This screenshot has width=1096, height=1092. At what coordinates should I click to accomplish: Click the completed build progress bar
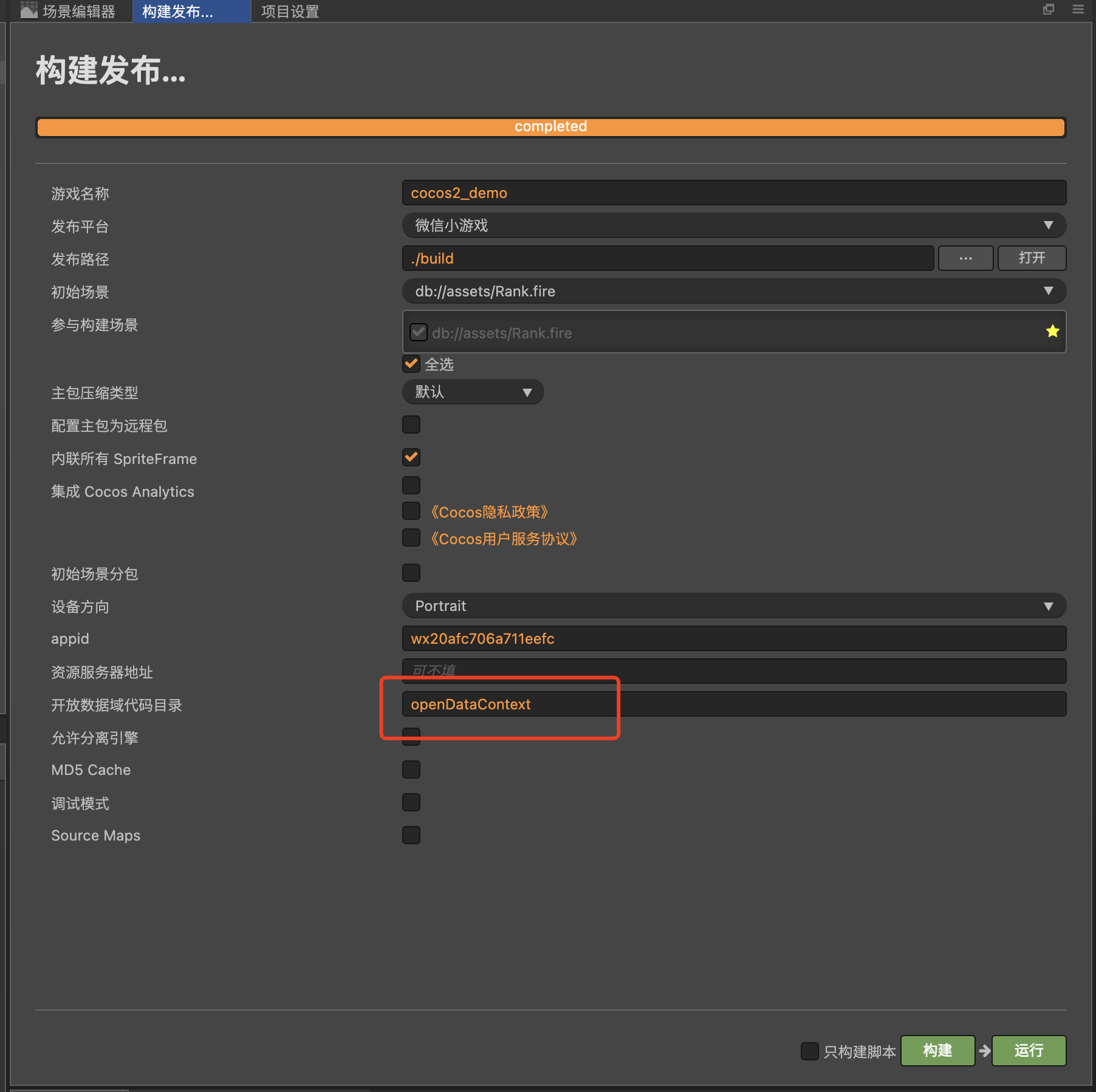pos(550,127)
